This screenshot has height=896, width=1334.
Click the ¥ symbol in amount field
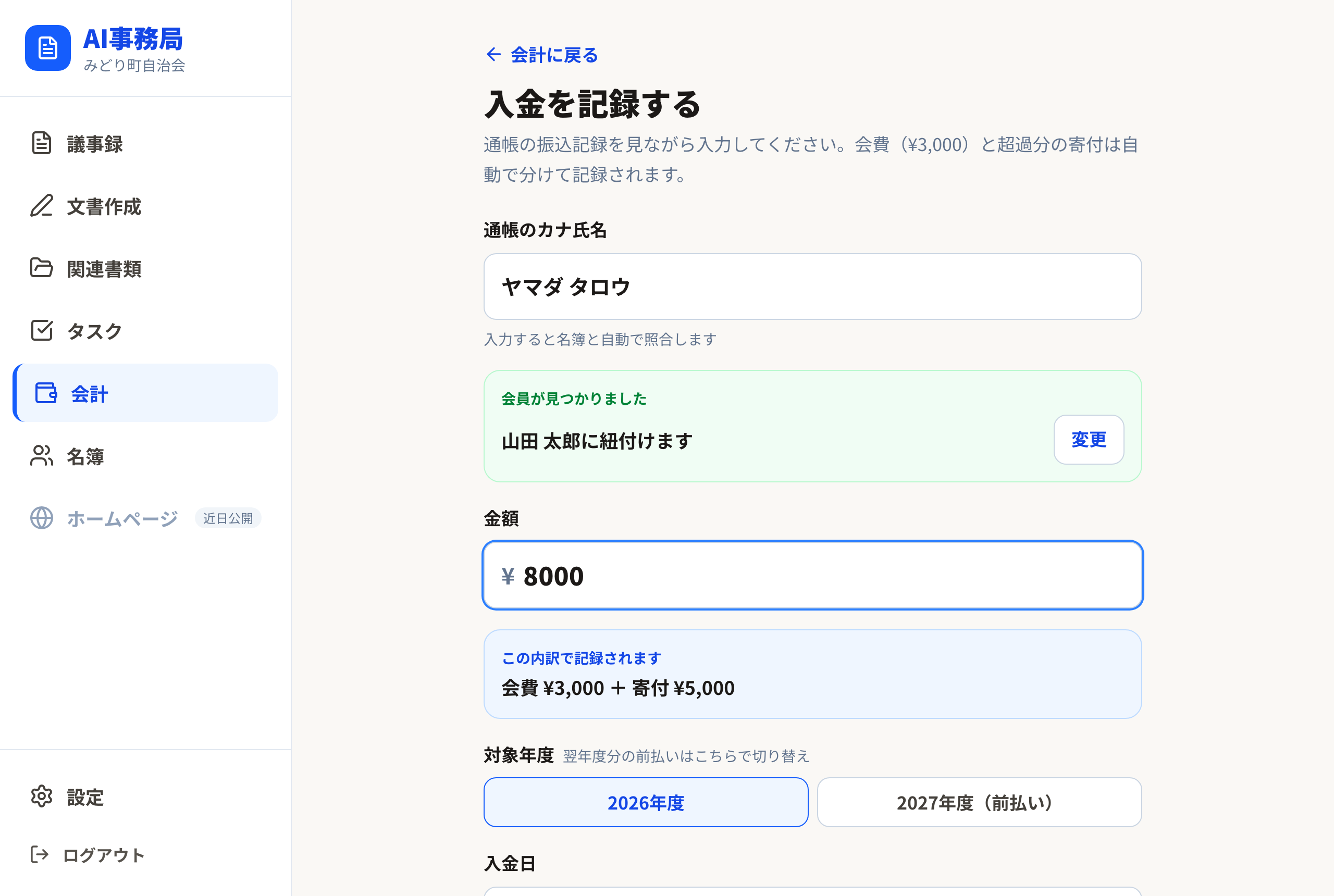tap(508, 576)
